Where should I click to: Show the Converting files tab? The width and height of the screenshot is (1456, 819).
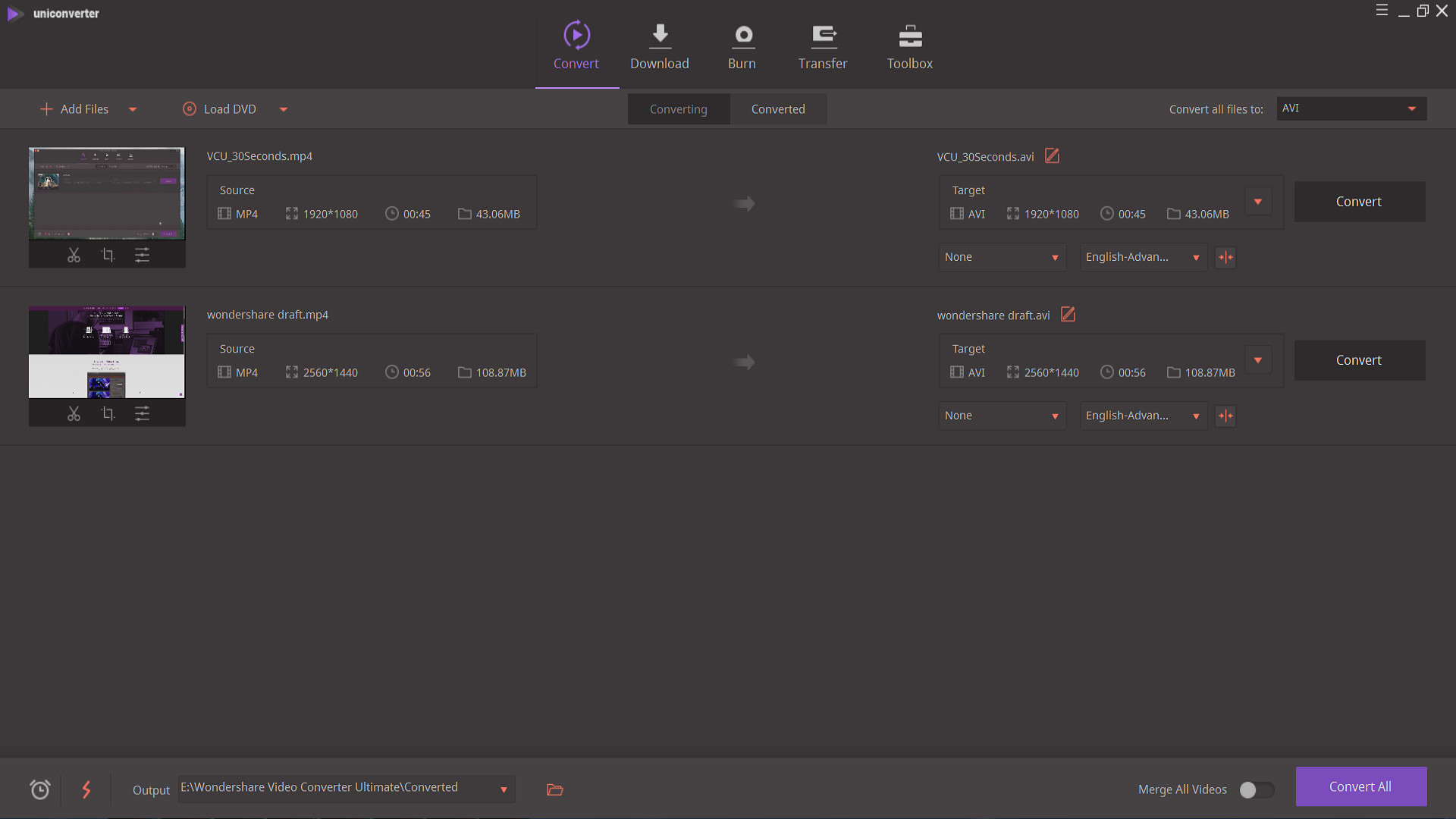[679, 109]
